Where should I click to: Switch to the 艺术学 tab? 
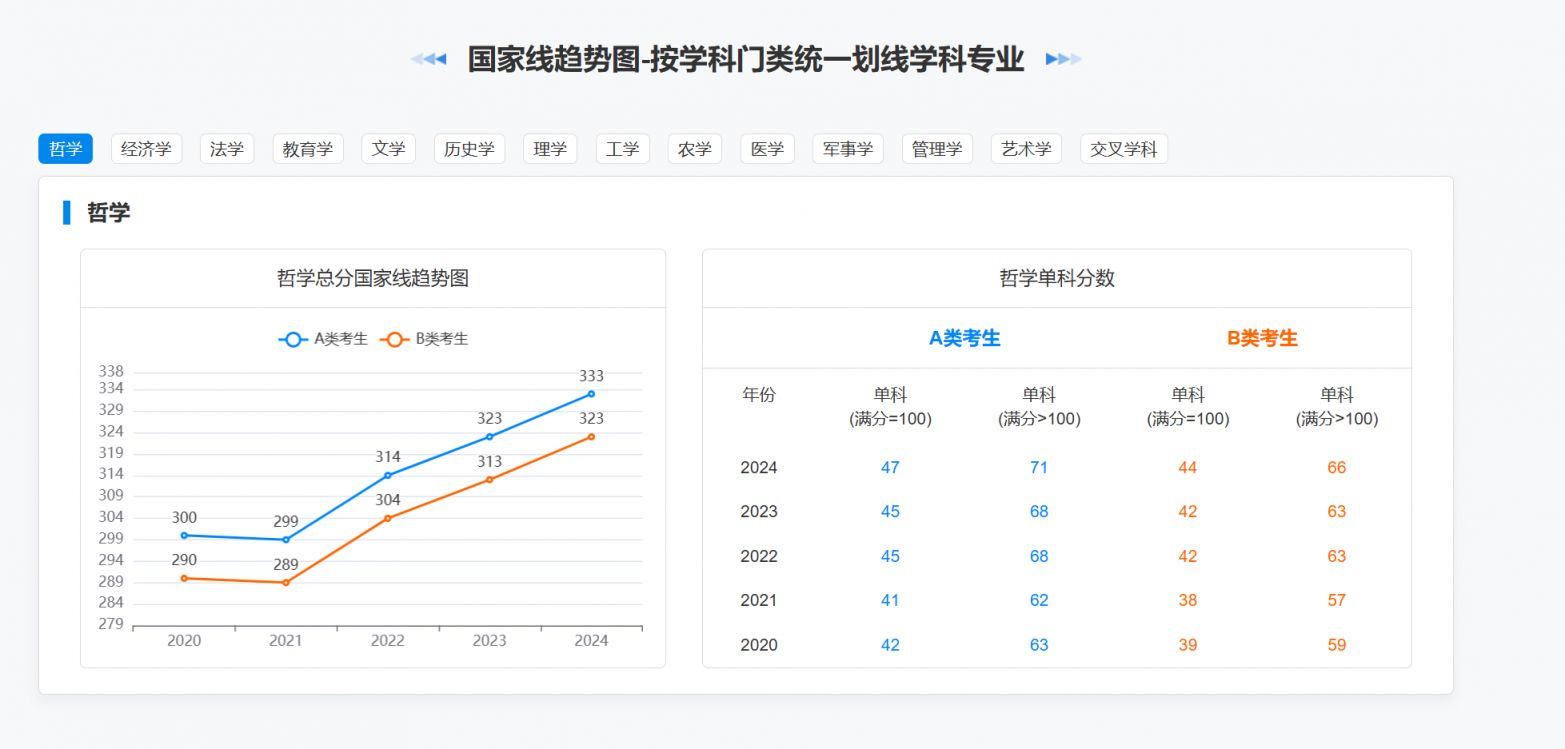click(1026, 149)
